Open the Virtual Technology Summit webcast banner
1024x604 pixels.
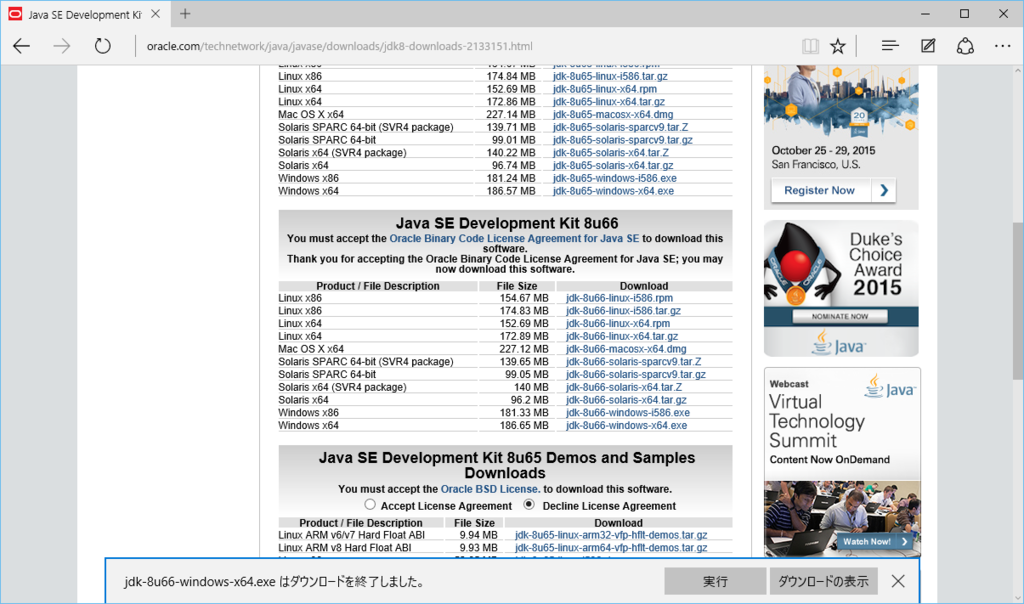tap(842, 462)
